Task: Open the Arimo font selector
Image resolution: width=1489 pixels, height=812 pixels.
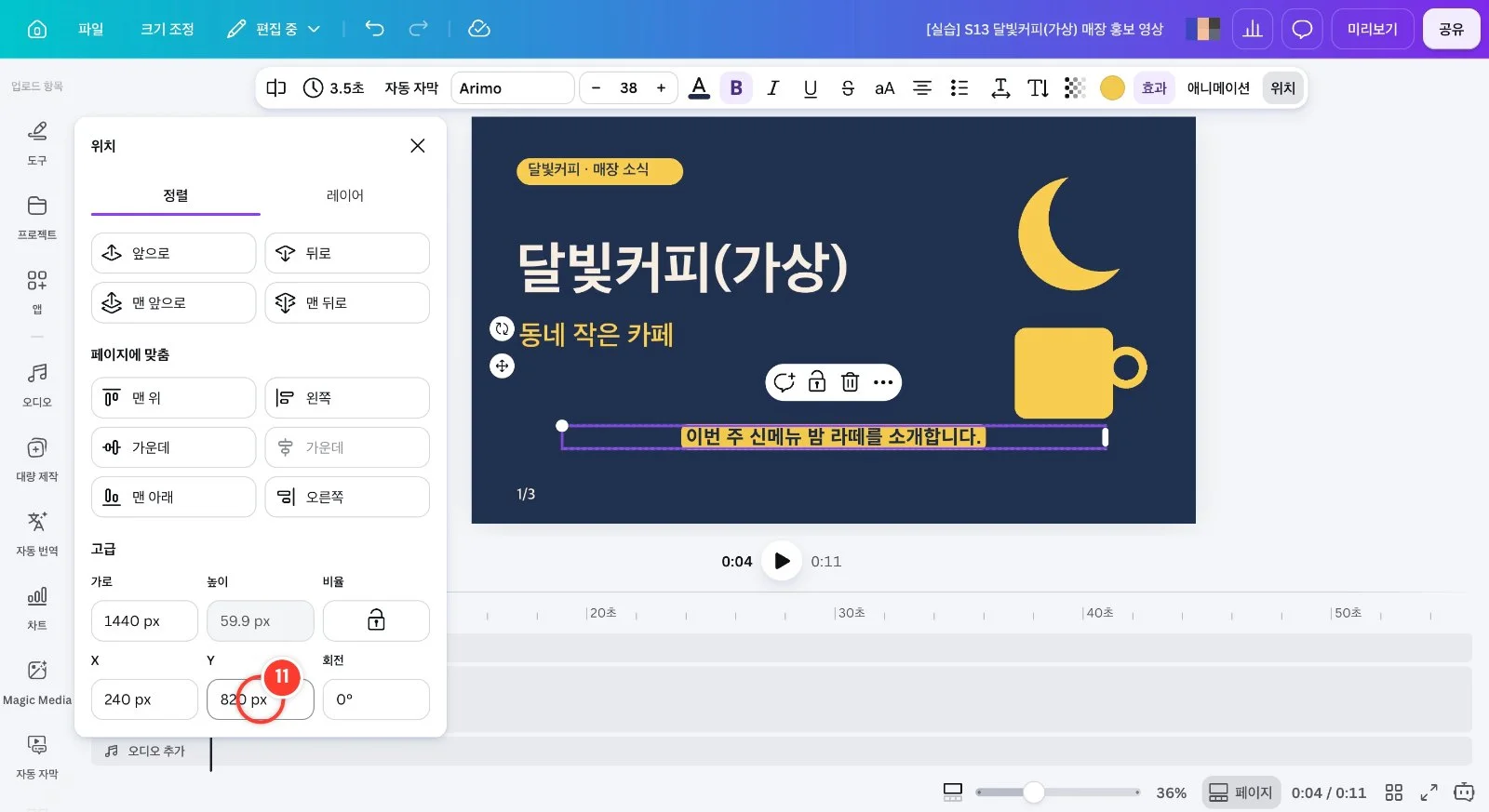Action: click(513, 88)
